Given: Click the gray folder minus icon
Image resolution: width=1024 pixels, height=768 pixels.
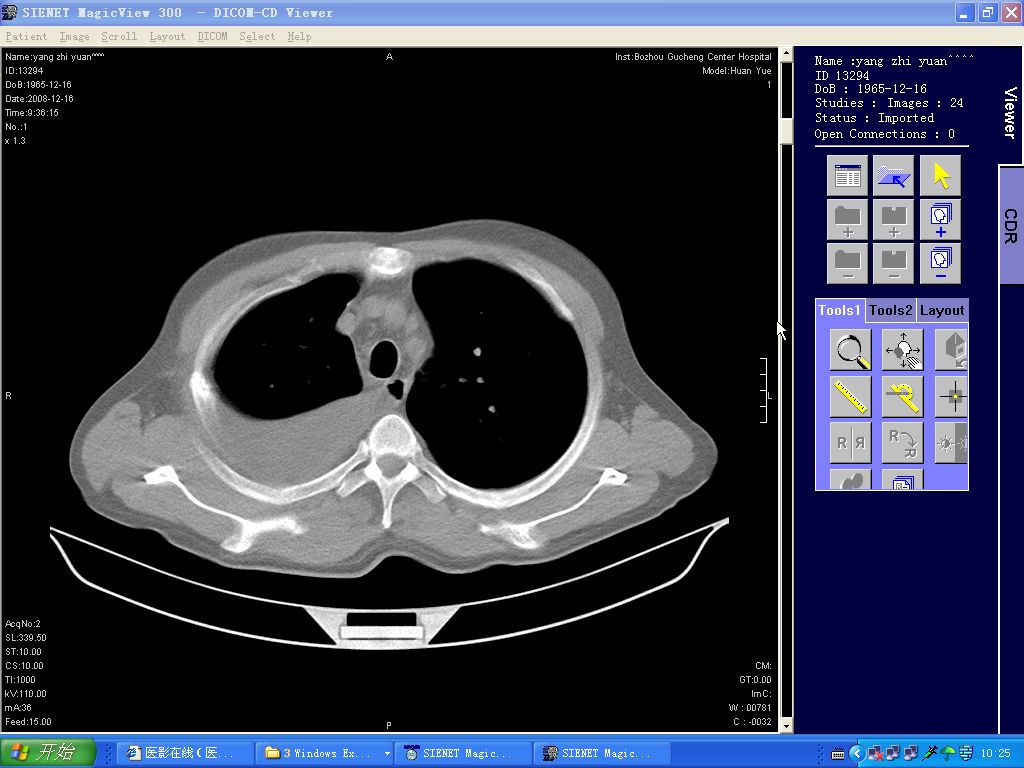Looking at the screenshot, I should [x=847, y=263].
